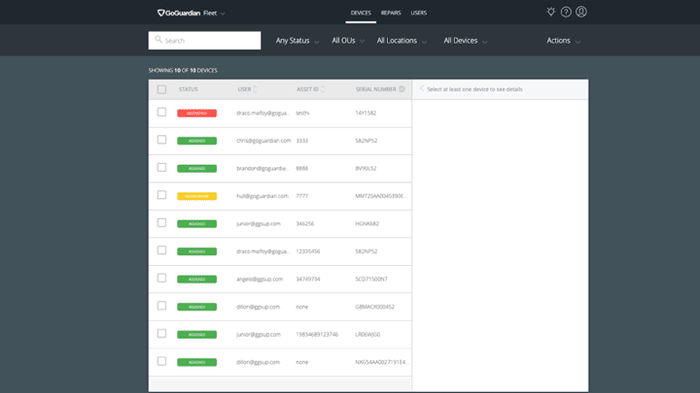The image size is (700, 393).
Task: Select user hull@goguardian.com cell
Action: point(262,196)
